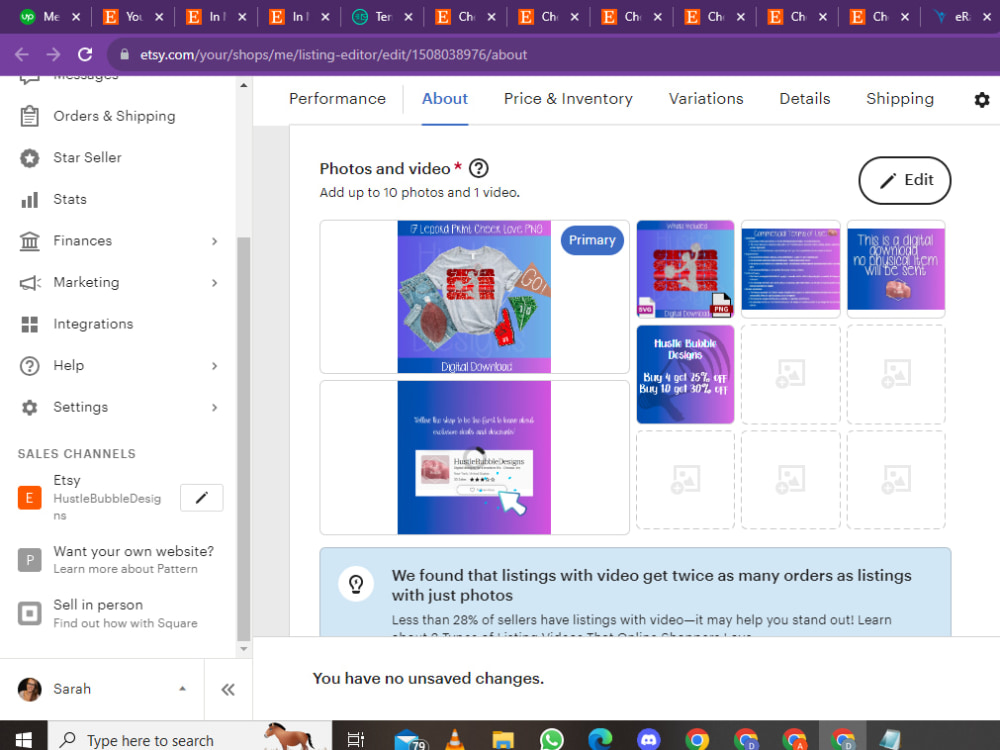Click Sell in person link

[x=98, y=605]
